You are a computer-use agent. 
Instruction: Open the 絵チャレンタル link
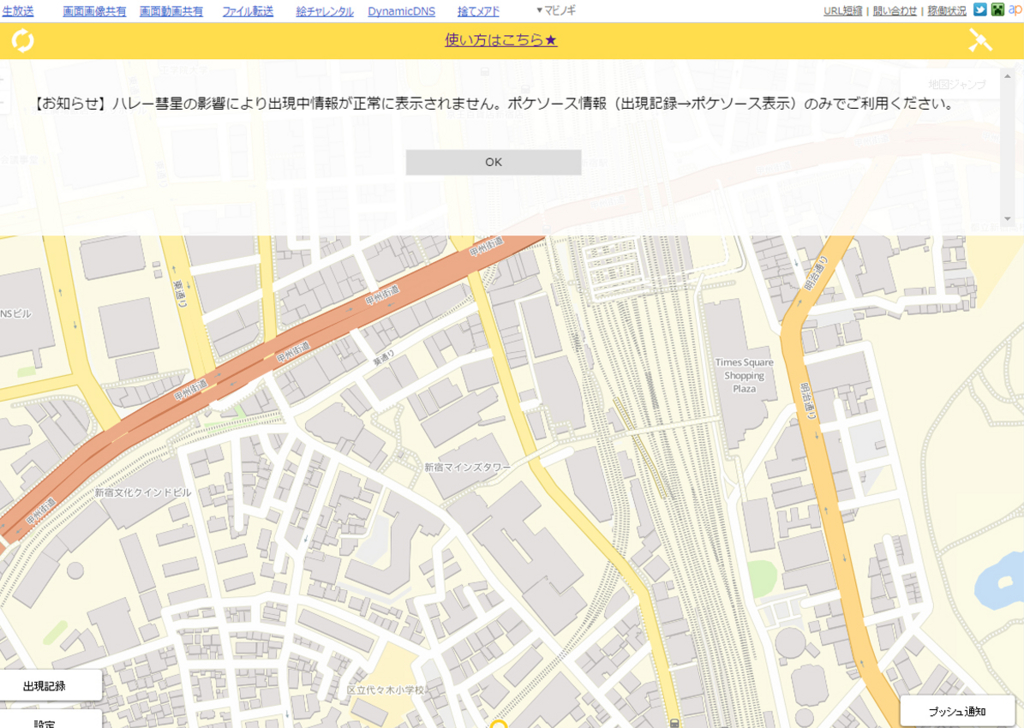[x=325, y=11]
